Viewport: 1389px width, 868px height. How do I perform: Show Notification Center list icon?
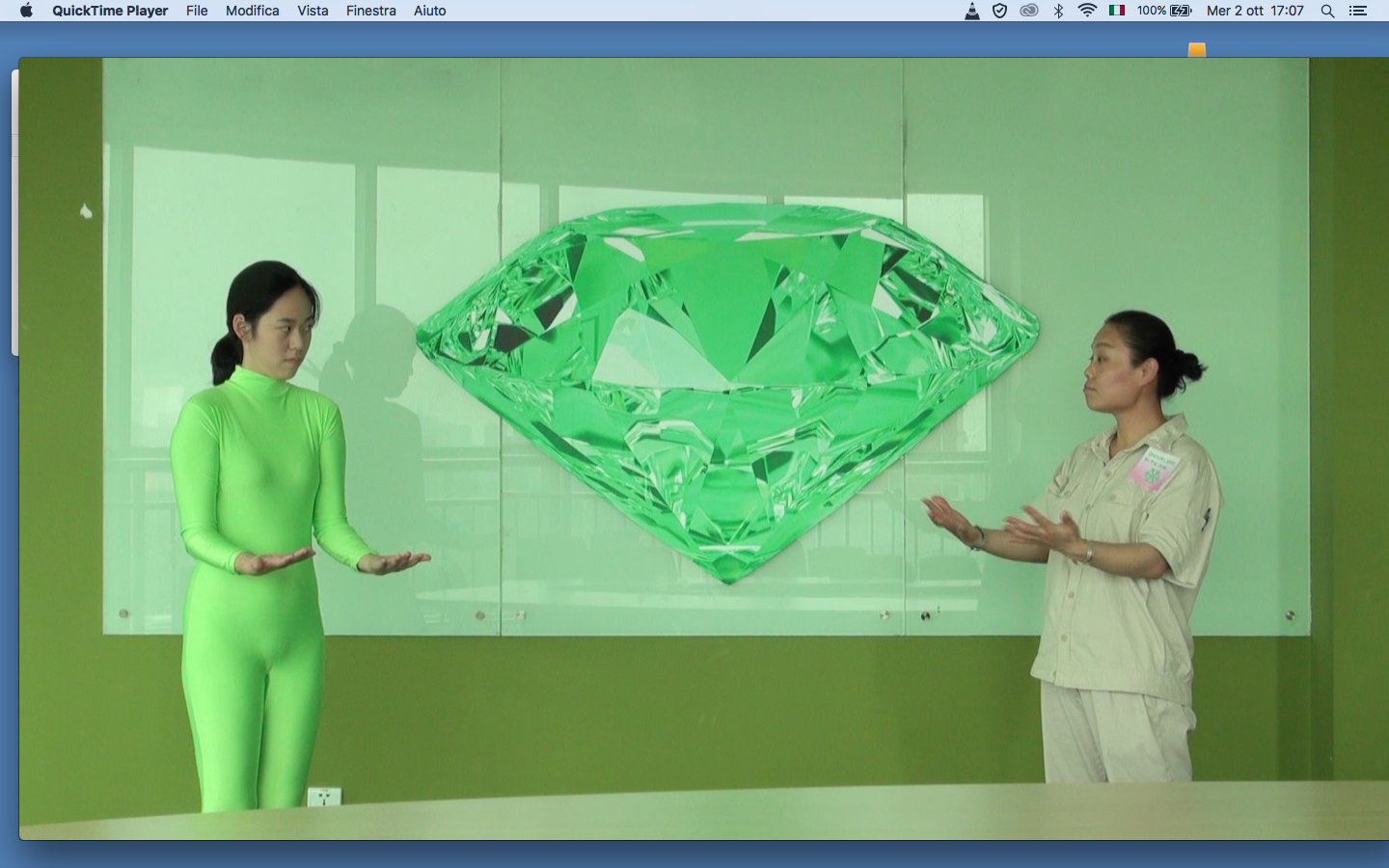(x=1358, y=11)
